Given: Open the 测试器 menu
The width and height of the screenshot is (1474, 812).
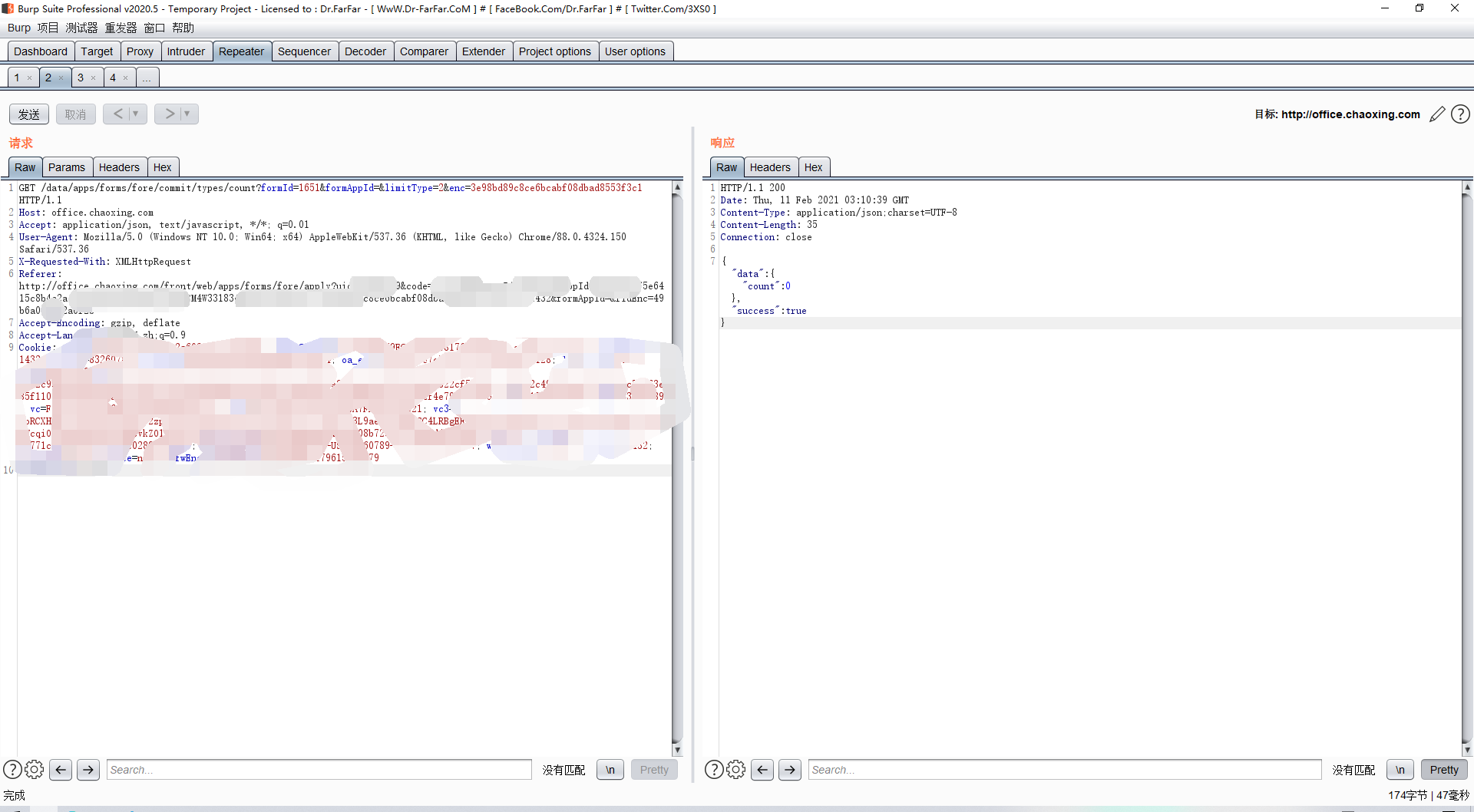Looking at the screenshot, I should tap(81, 28).
